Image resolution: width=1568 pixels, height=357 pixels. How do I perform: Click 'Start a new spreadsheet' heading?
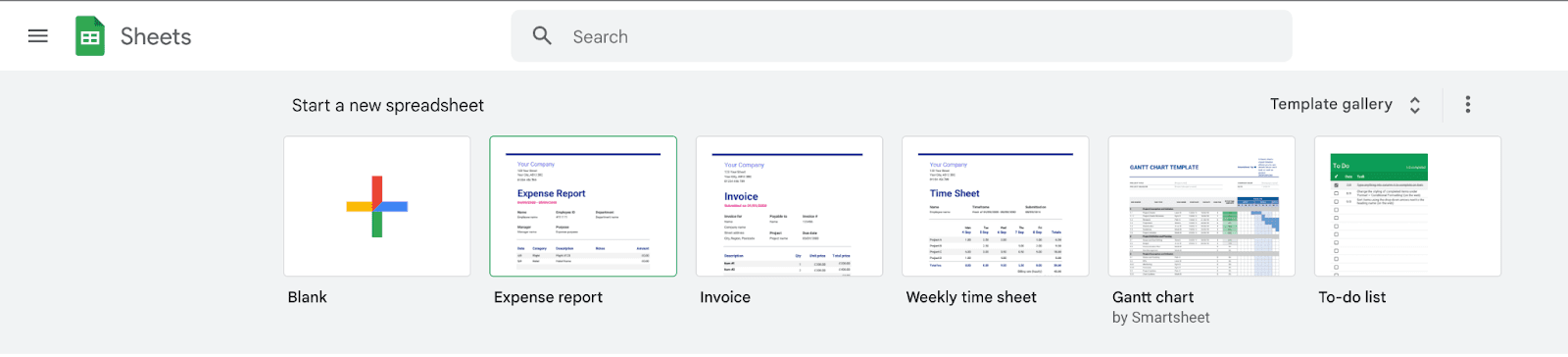pos(388,105)
